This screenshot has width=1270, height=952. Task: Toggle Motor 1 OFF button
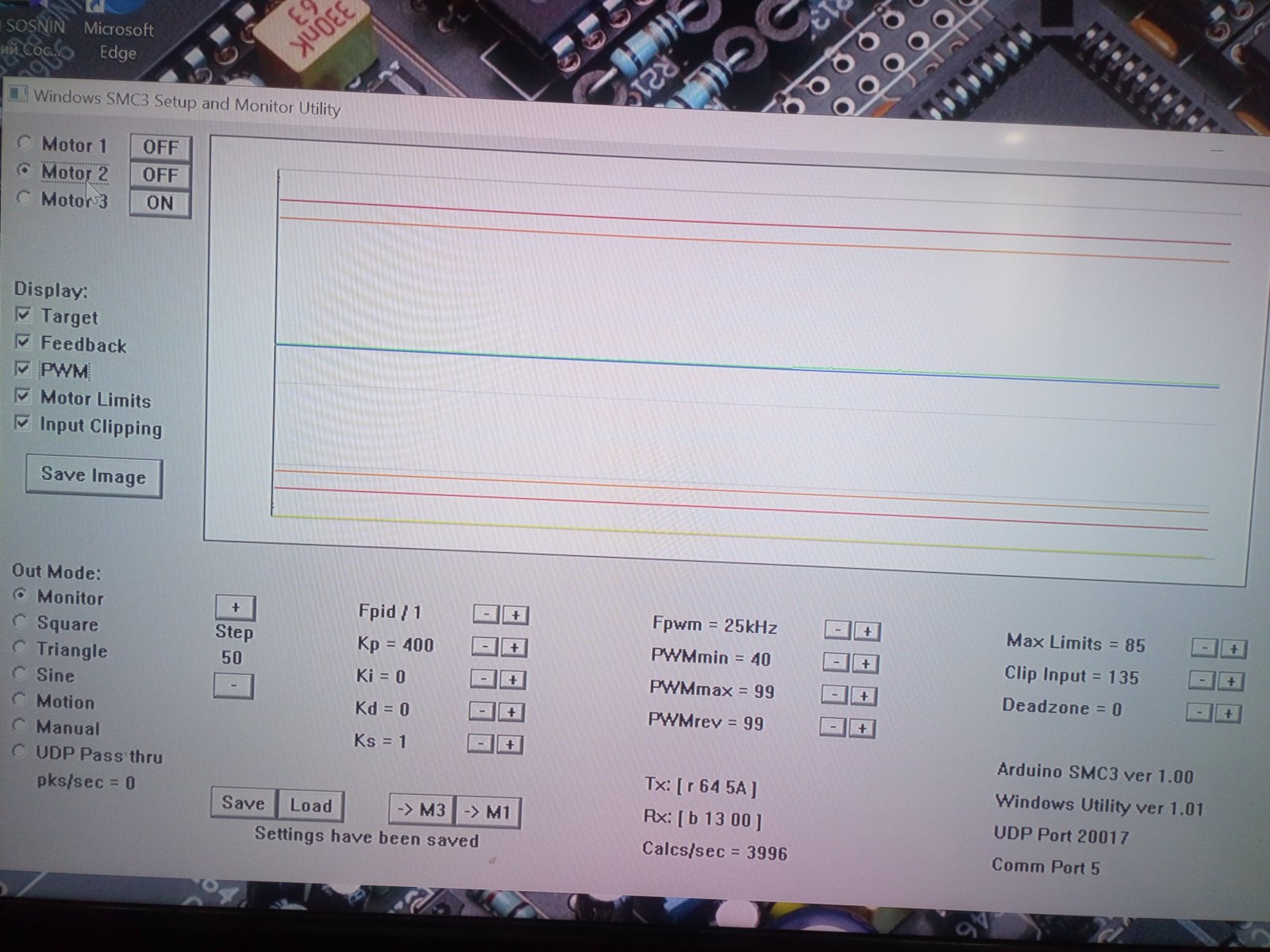[x=160, y=148]
